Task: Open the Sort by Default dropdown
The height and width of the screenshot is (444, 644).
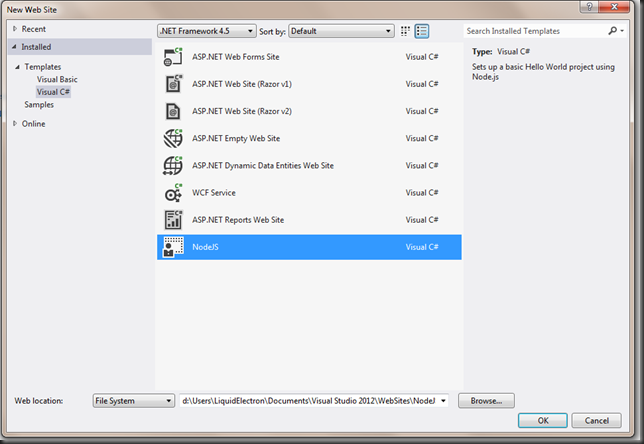Action: coord(340,31)
